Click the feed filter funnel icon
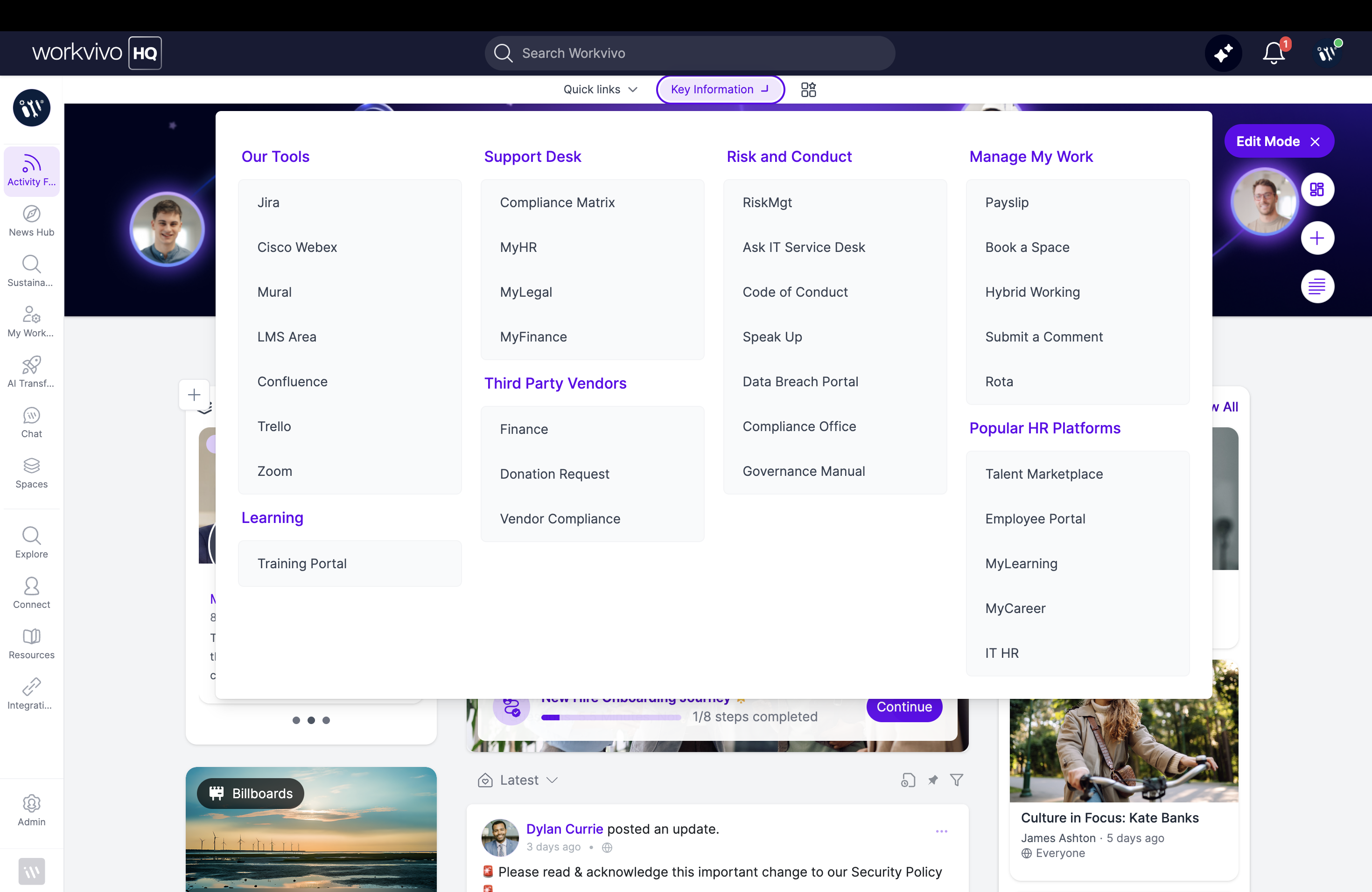Image resolution: width=1372 pixels, height=892 pixels. [956, 780]
